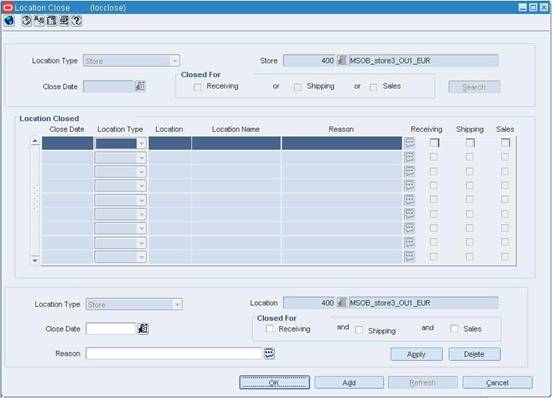Click the table scrollbar down arrow
The width and height of the screenshot is (552, 398).
tap(35, 260)
